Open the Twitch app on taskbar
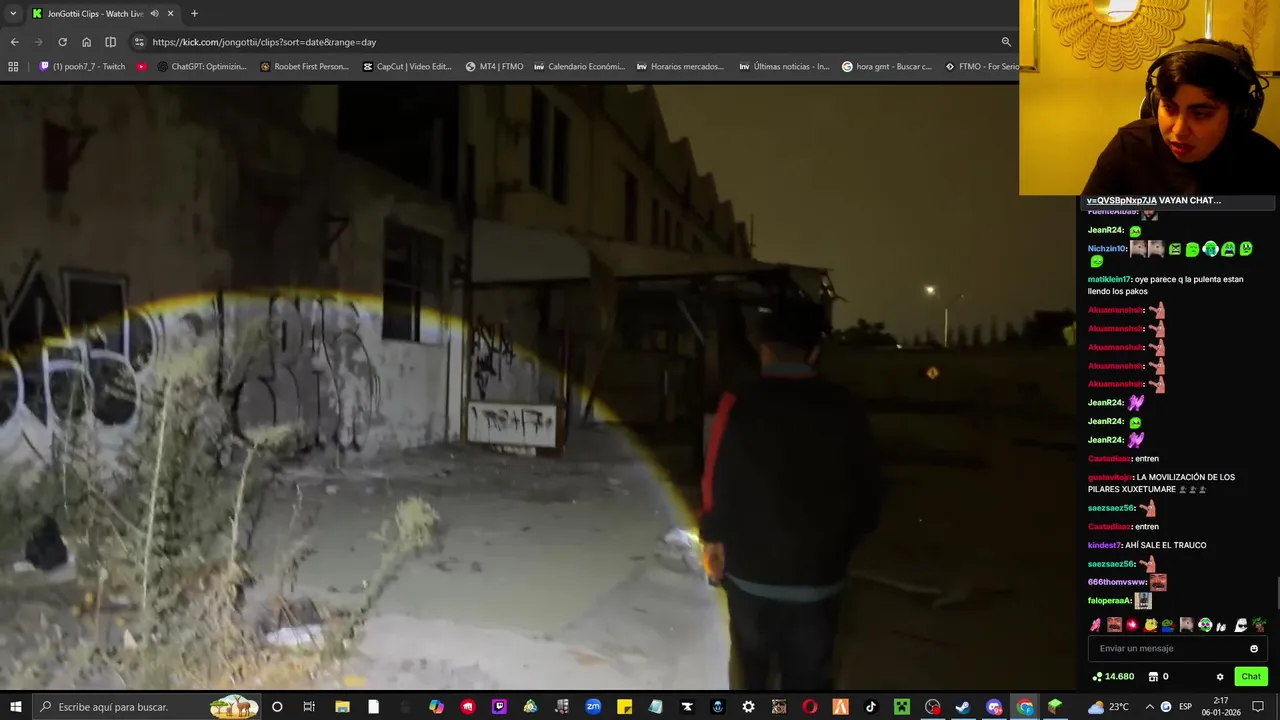The width and height of the screenshot is (1280, 720). click(499, 706)
